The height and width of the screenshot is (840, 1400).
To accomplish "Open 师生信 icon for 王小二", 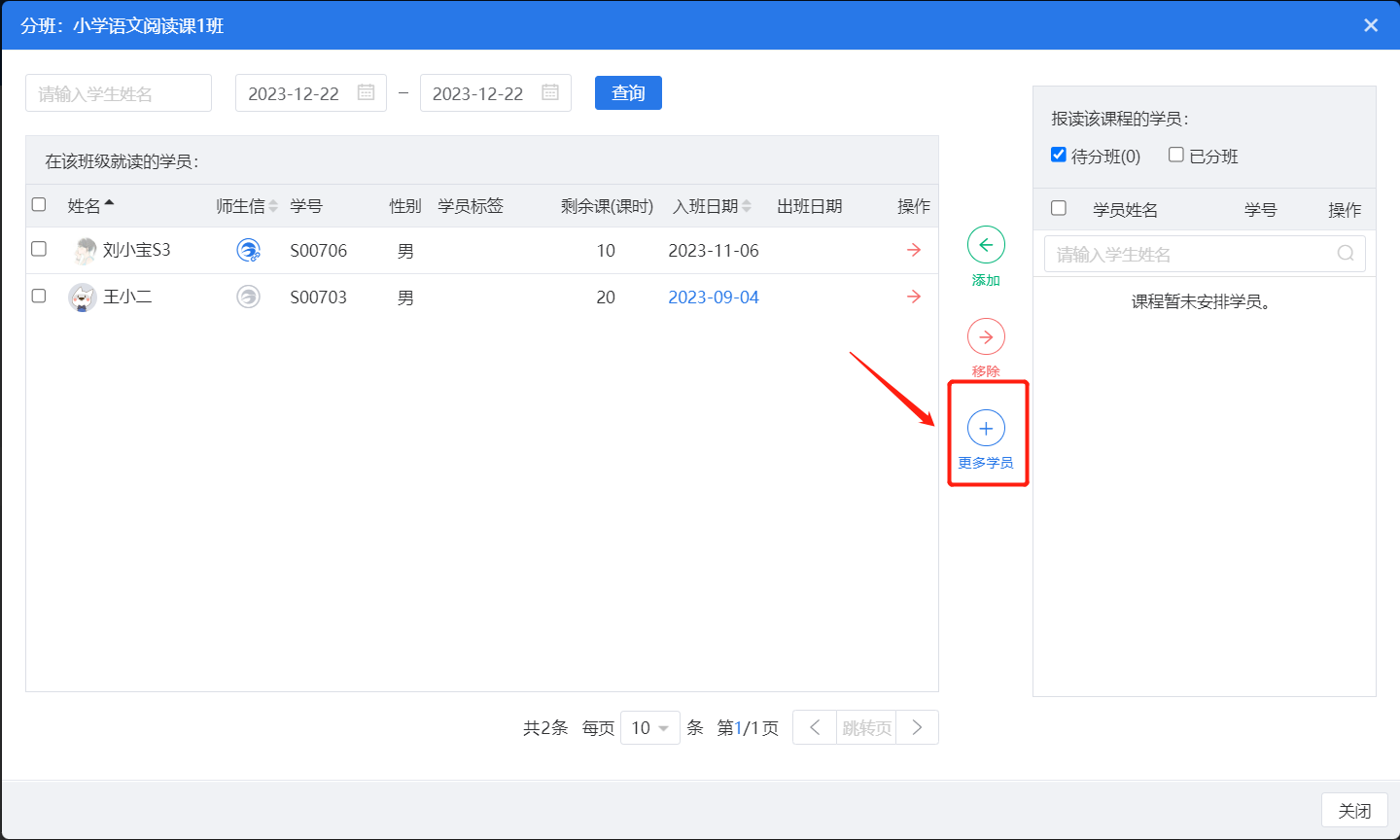I will click(x=249, y=297).
